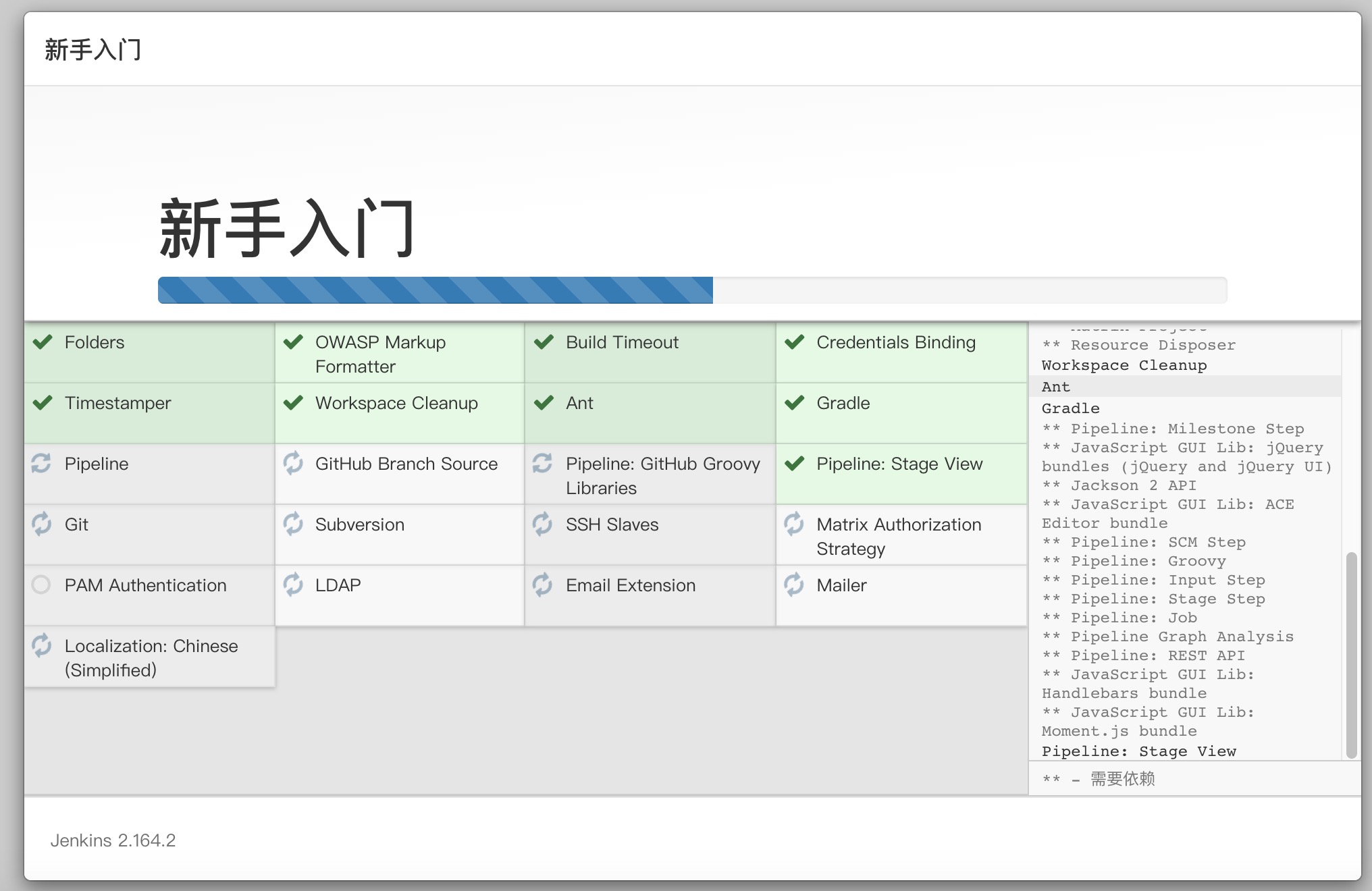Screen dimensions: 1372x891
Task: Select the Timestamper plugin label
Action: pyautogui.click(x=117, y=403)
